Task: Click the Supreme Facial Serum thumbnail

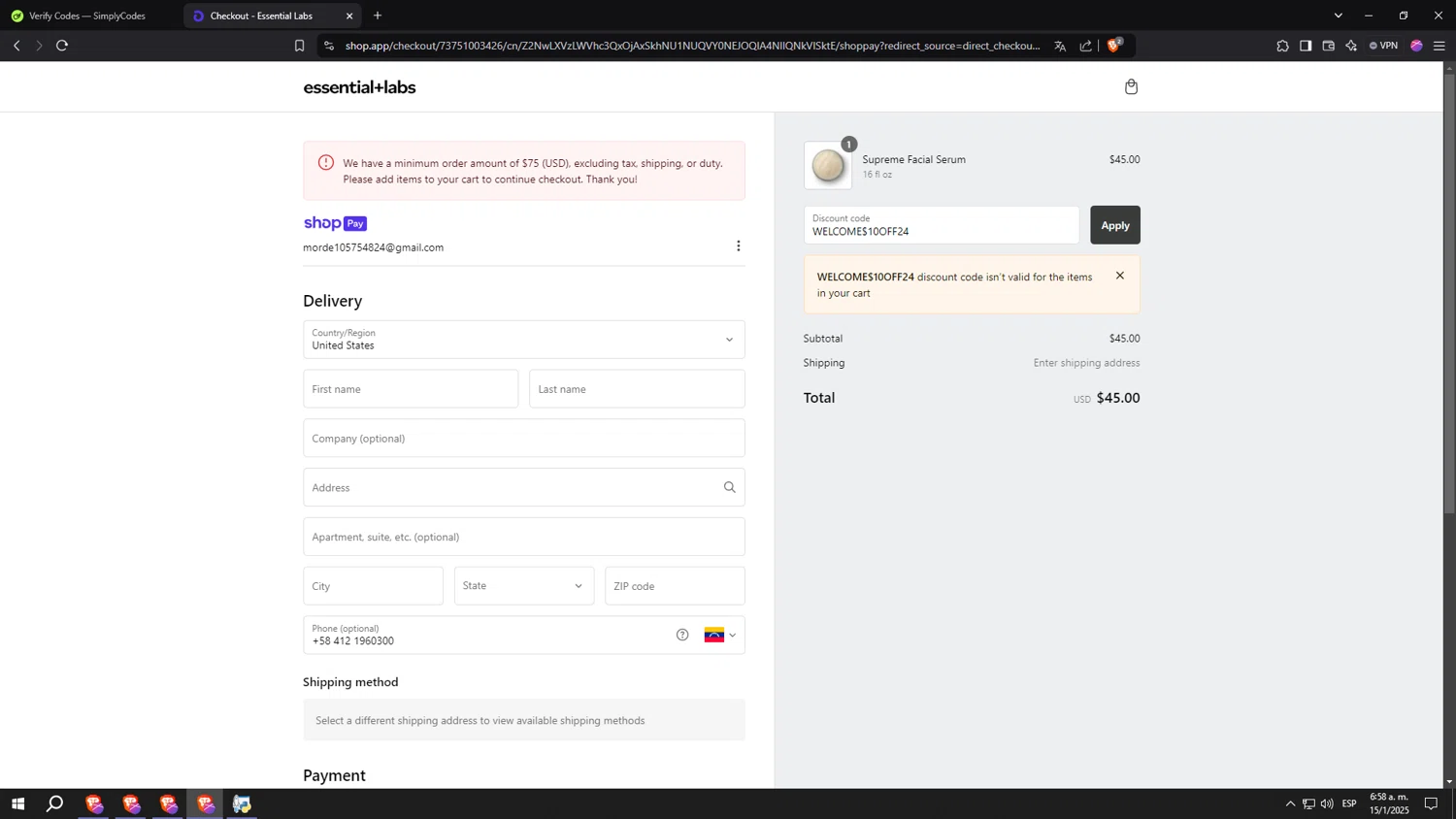Action: point(828,166)
